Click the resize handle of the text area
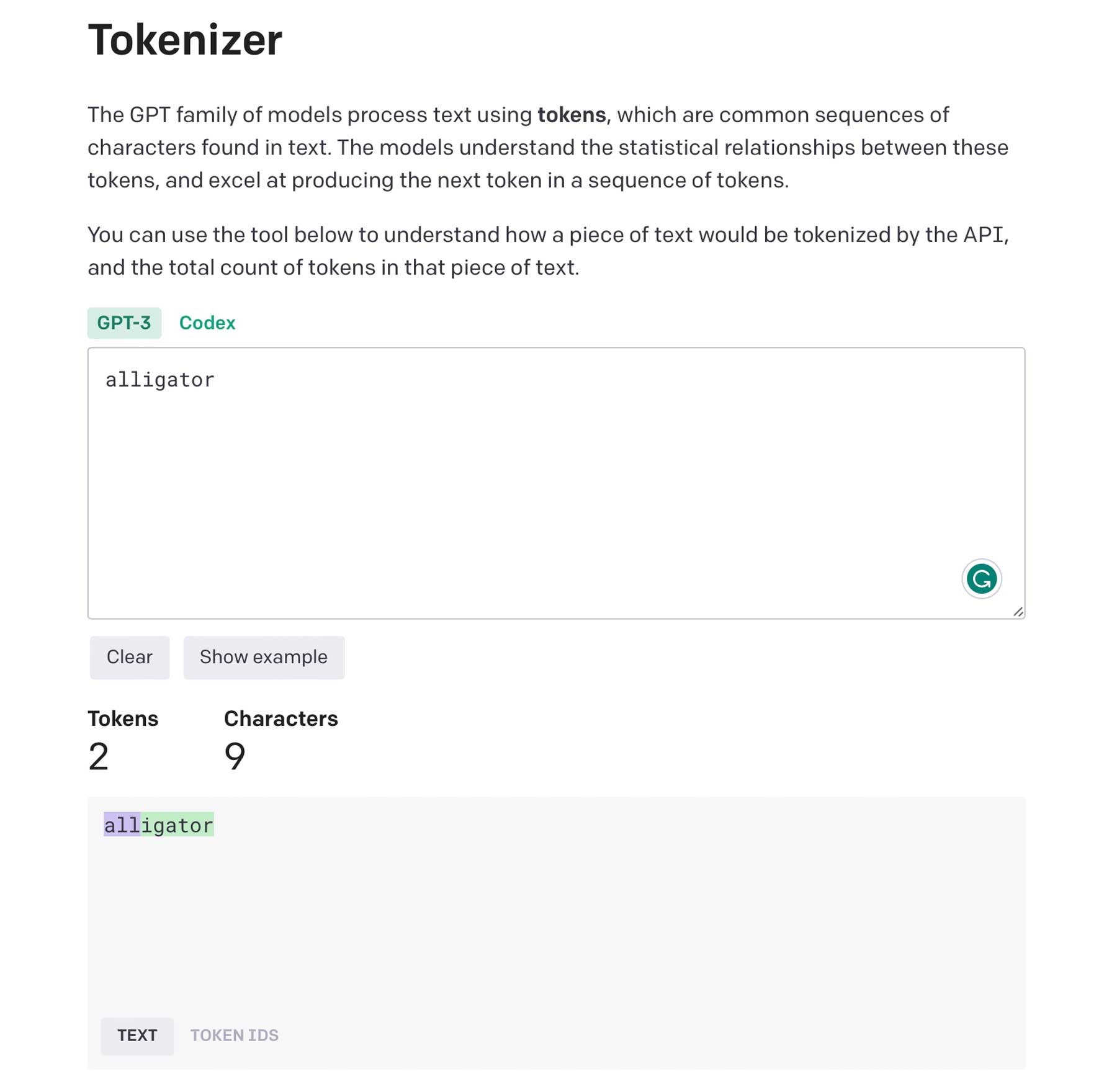 (1018, 611)
